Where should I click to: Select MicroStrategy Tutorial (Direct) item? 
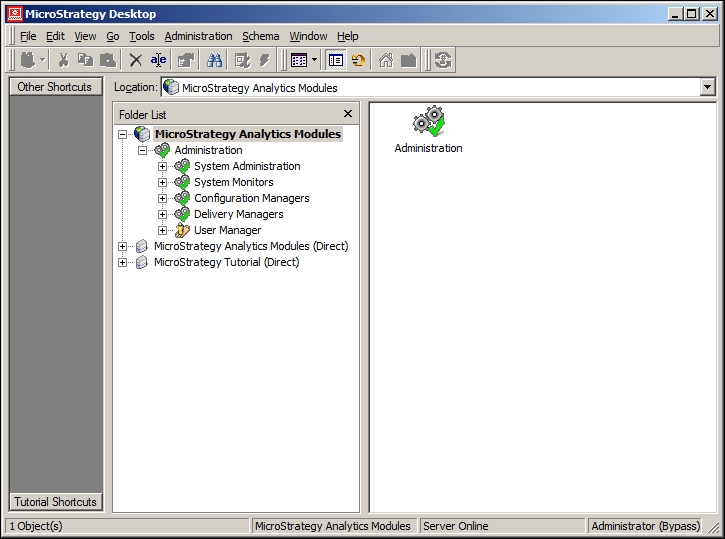pyautogui.click(x=227, y=262)
